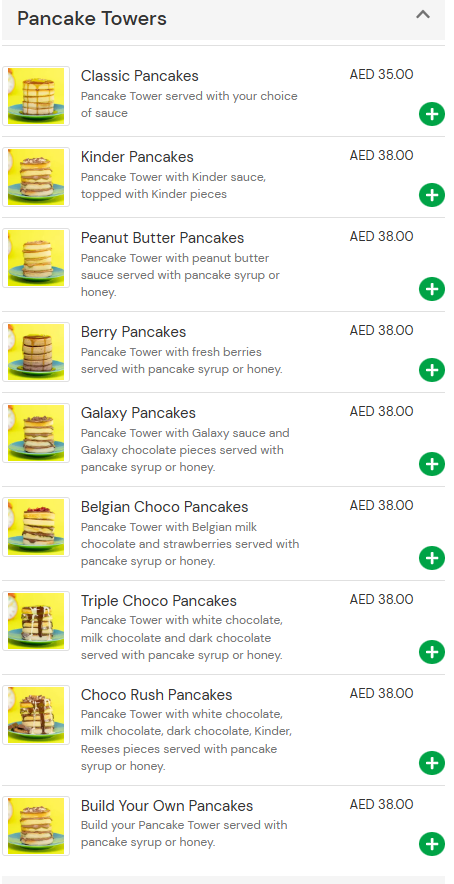
Task: Add Peanut Butter Pancakes via the plus icon
Action: [431, 289]
